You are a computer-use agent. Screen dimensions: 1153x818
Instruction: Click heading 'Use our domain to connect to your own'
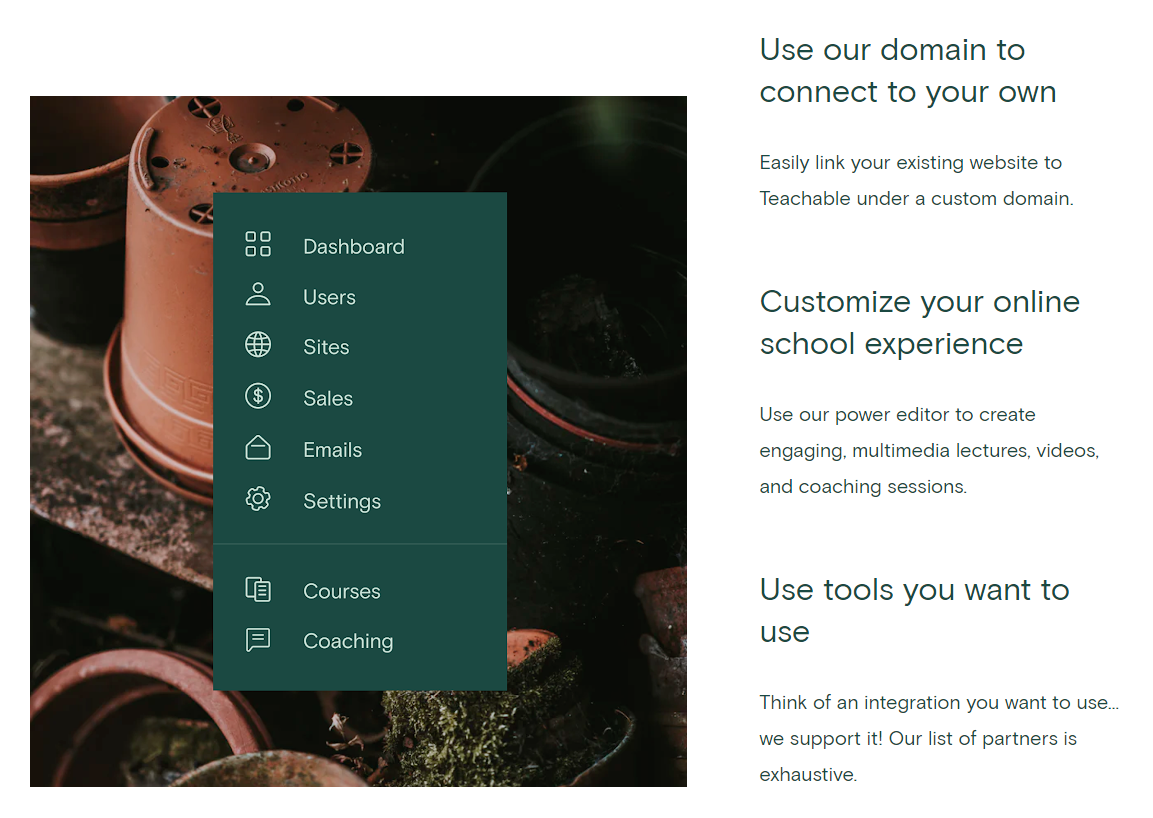(x=907, y=71)
